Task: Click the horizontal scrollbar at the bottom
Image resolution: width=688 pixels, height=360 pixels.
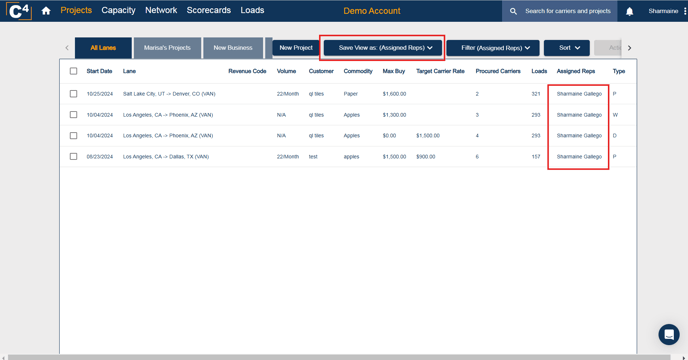Action: [339, 357]
